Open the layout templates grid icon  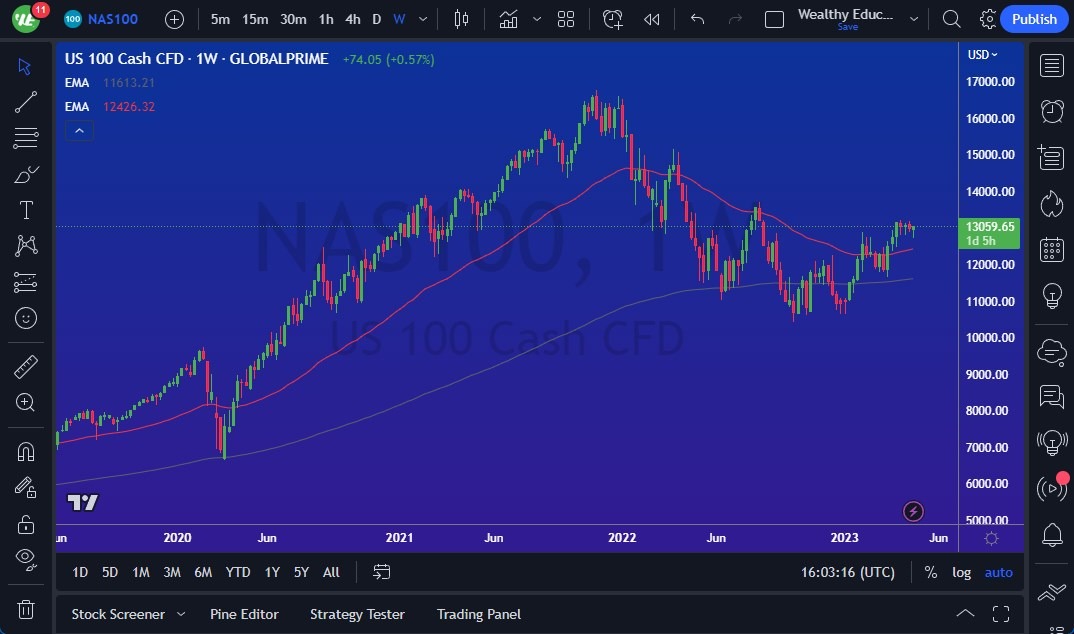click(566, 19)
